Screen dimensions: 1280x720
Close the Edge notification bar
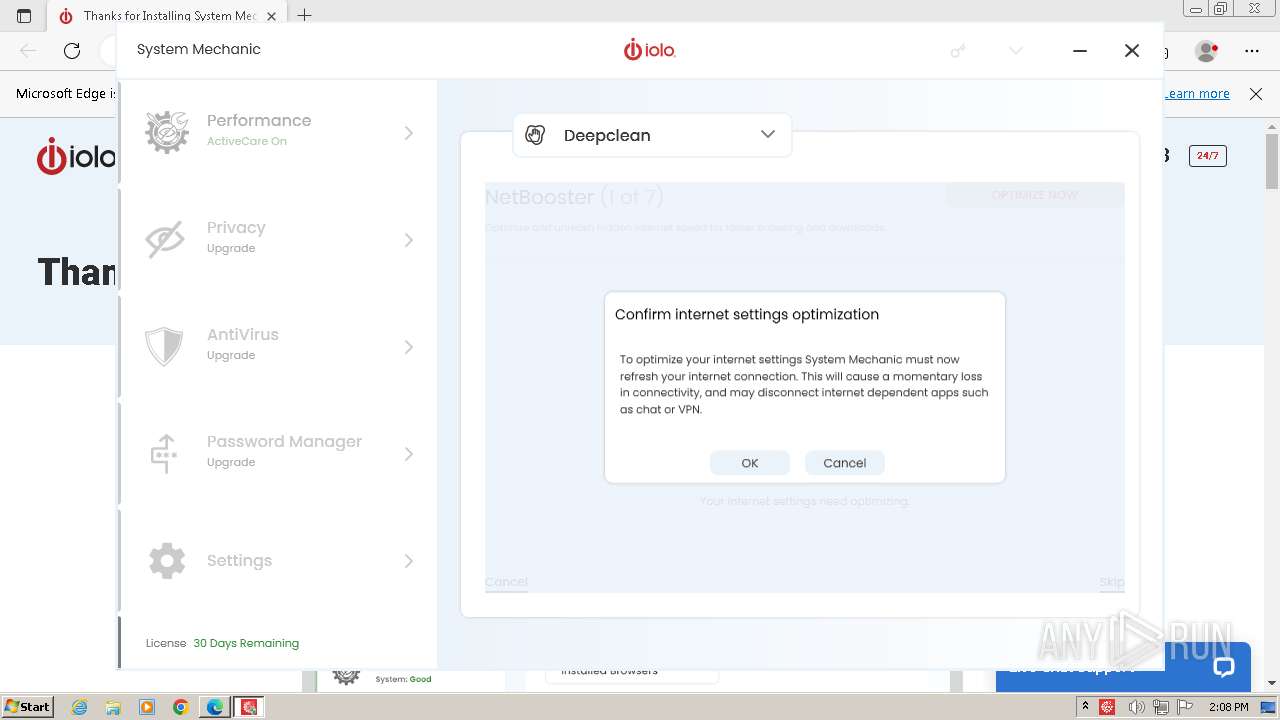pyautogui.click(x=1256, y=93)
